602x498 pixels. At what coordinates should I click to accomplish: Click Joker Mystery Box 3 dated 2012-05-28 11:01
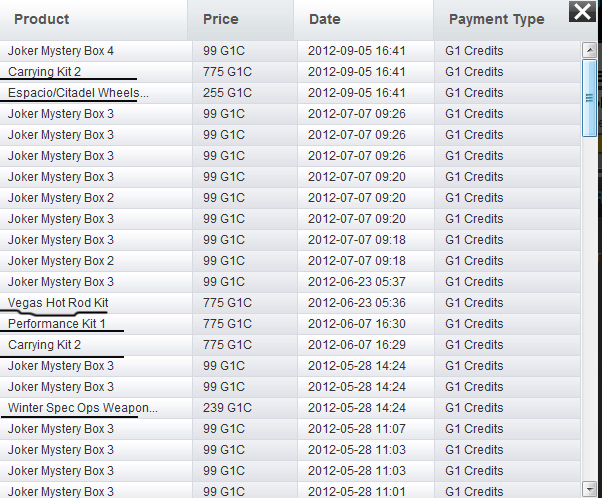[61, 491]
